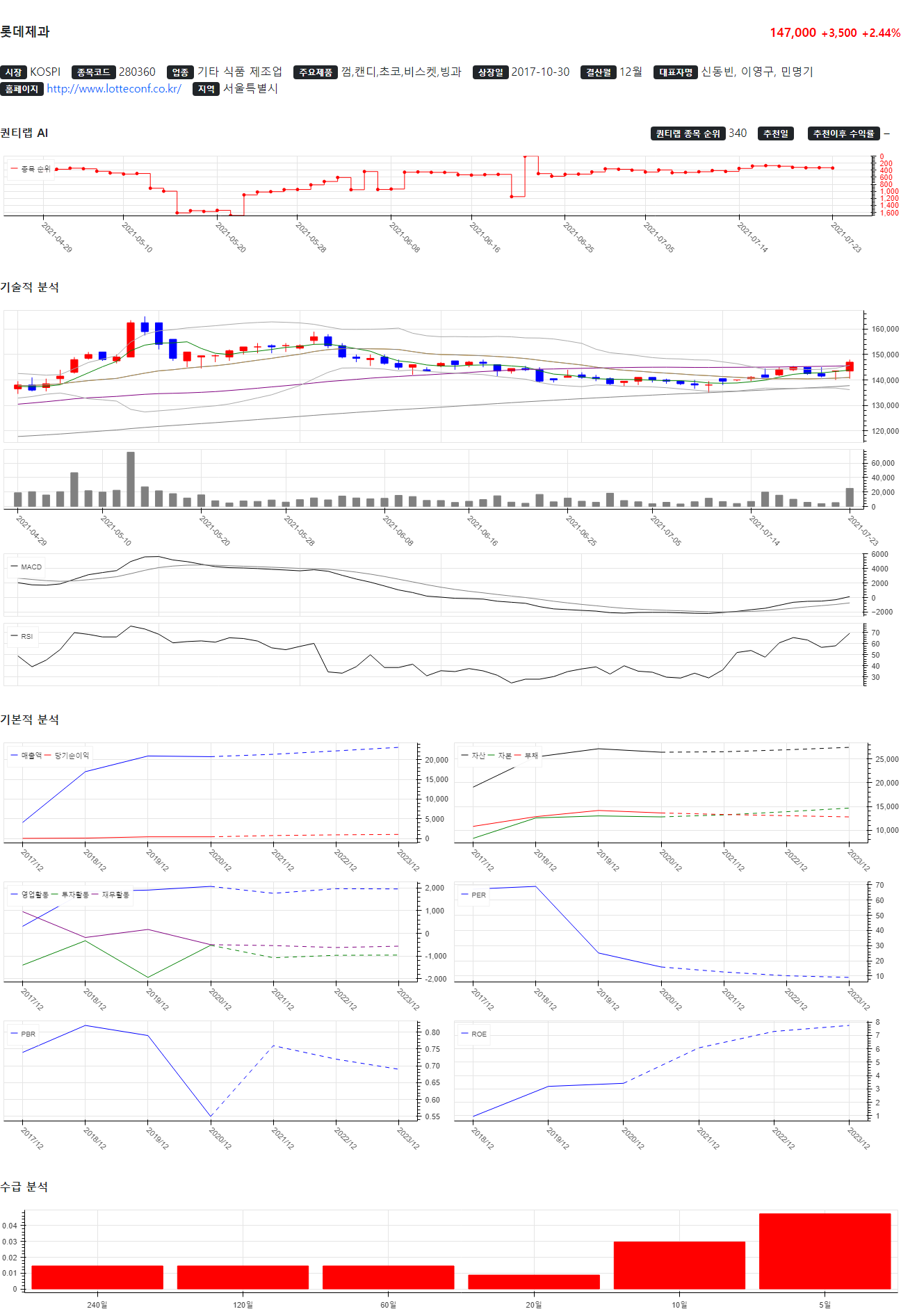Toggle the ROE legend entry
Viewport: 901px width, 1316px height.
(x=473, y=1034)
